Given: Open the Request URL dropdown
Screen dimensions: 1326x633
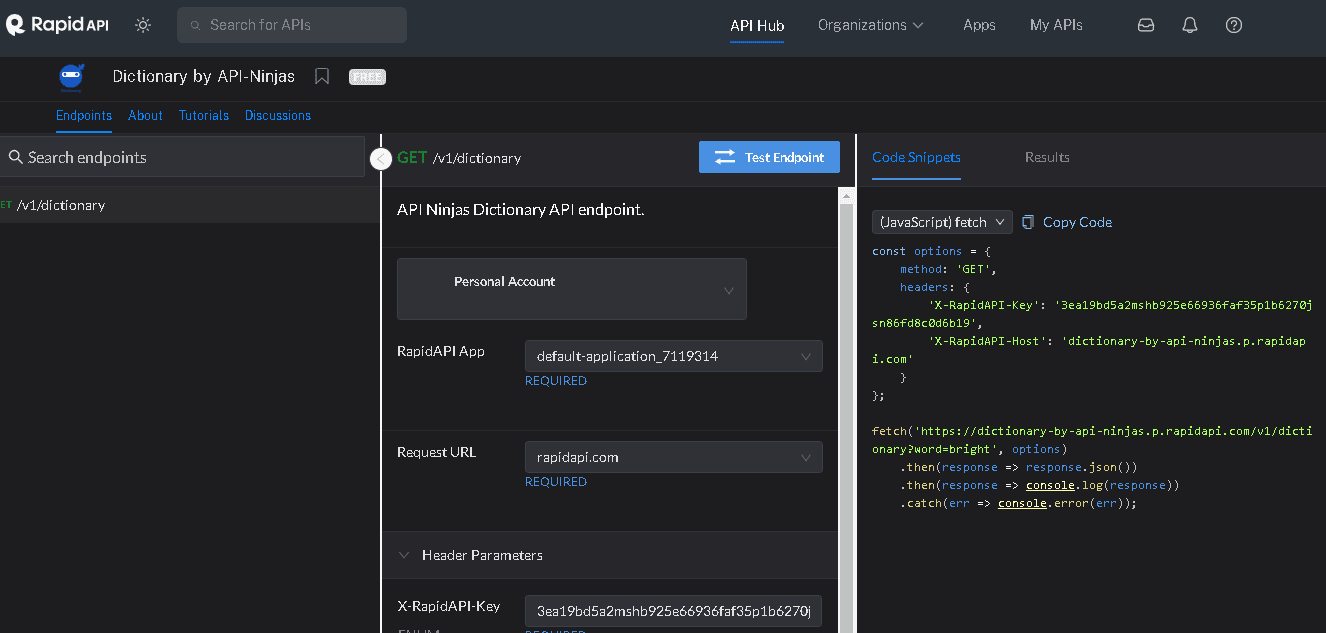Looking at the screenshot, I should coord(674,457).
